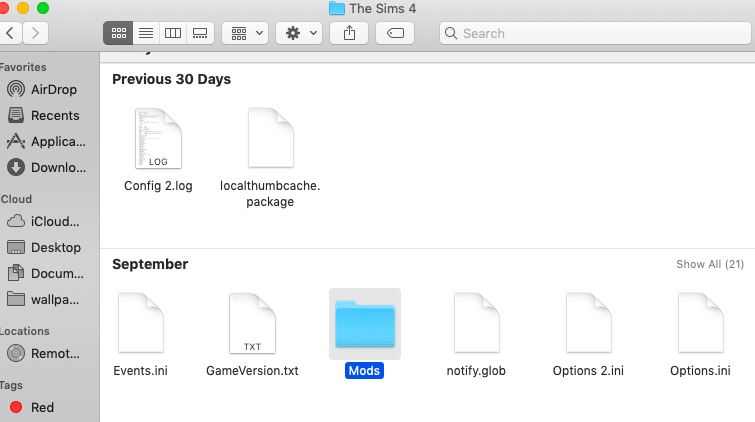Image resolution: width=755 pixels, height=422 pixels.
Task: Click the GameVersion.txt file name
Action: click(x=252, y=370)
